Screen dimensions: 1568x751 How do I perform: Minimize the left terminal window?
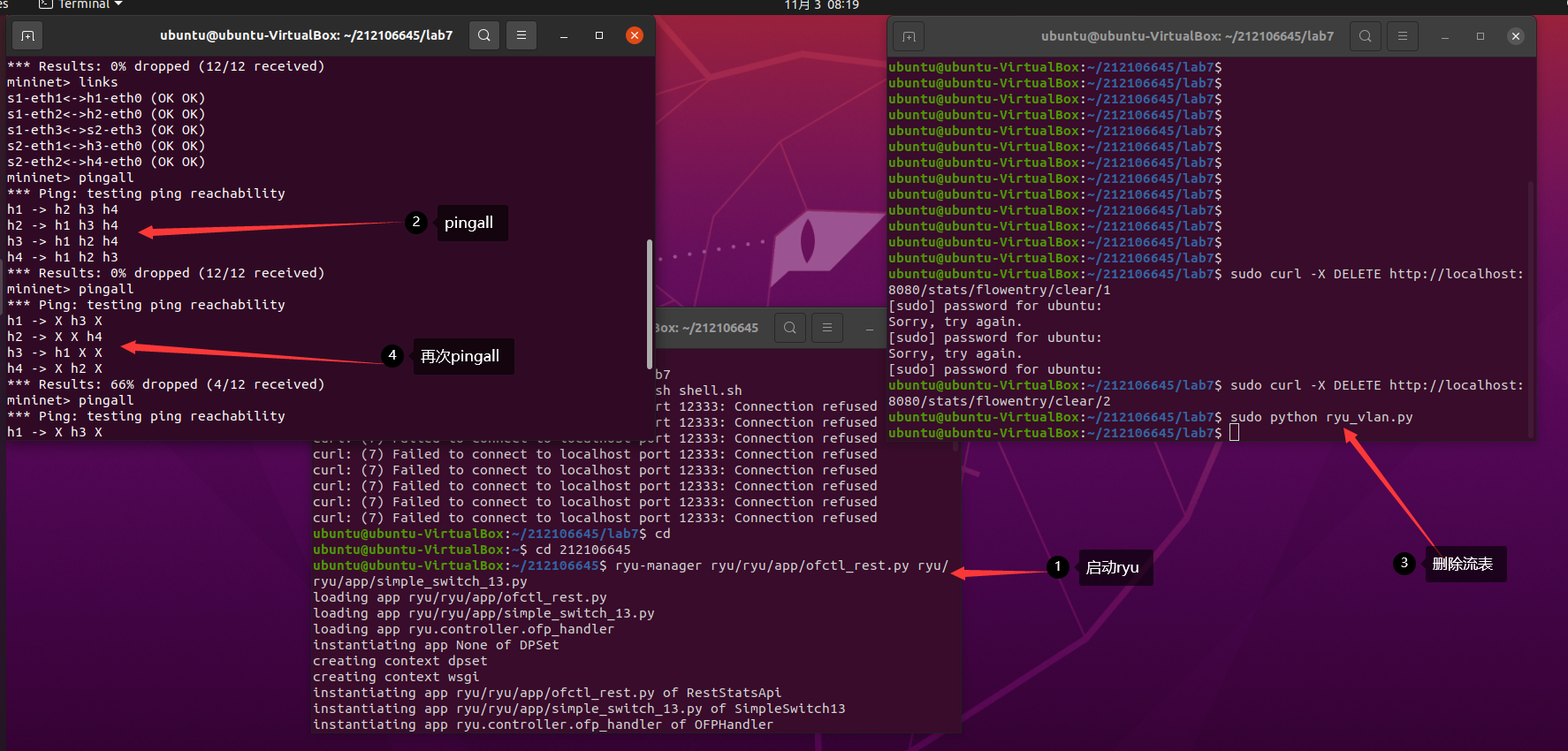pos(564,36)
